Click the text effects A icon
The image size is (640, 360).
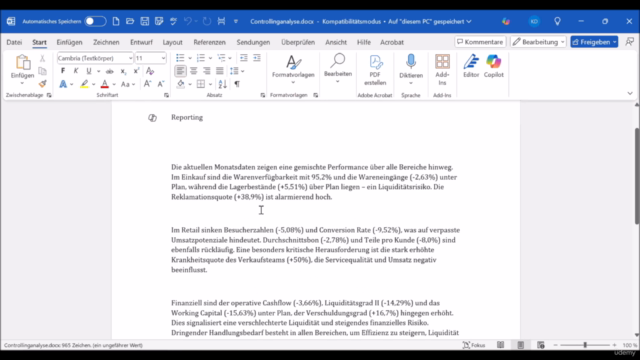(x=63, y=84)
